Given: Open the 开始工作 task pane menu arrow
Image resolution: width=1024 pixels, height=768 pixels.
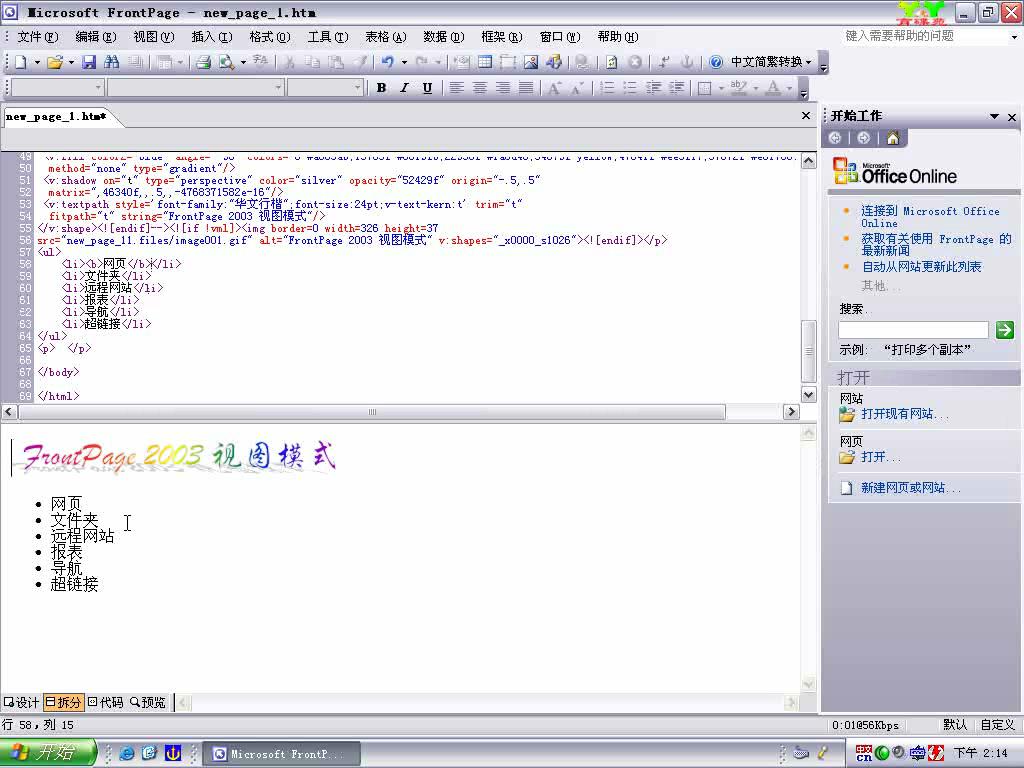Looking at the screenshot, I should pyautogui.click(x=994, y=117).
